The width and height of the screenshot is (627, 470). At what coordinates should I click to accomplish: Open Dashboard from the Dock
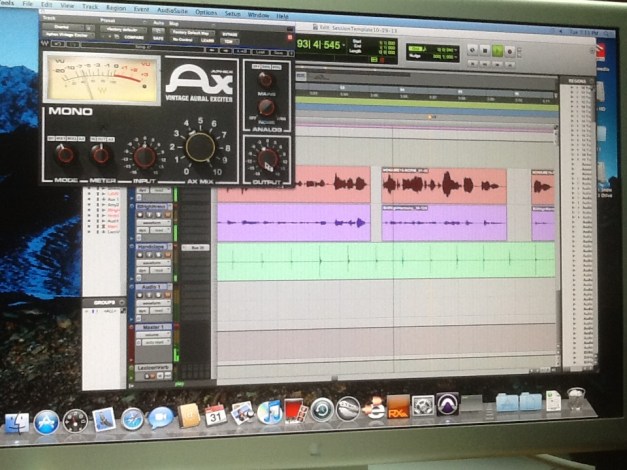click(75, 421)
